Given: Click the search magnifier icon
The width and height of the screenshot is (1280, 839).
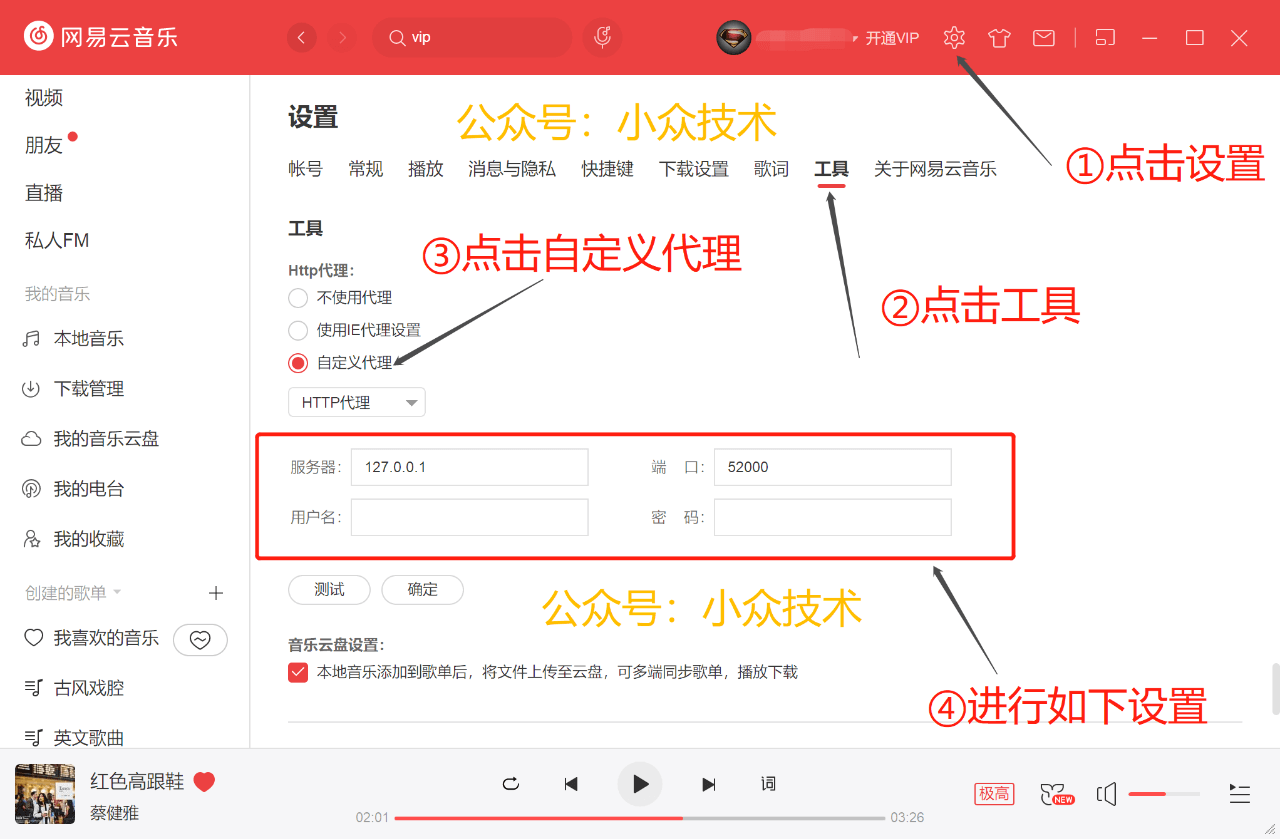Looking at the screenshot, I should pos(396,38).
